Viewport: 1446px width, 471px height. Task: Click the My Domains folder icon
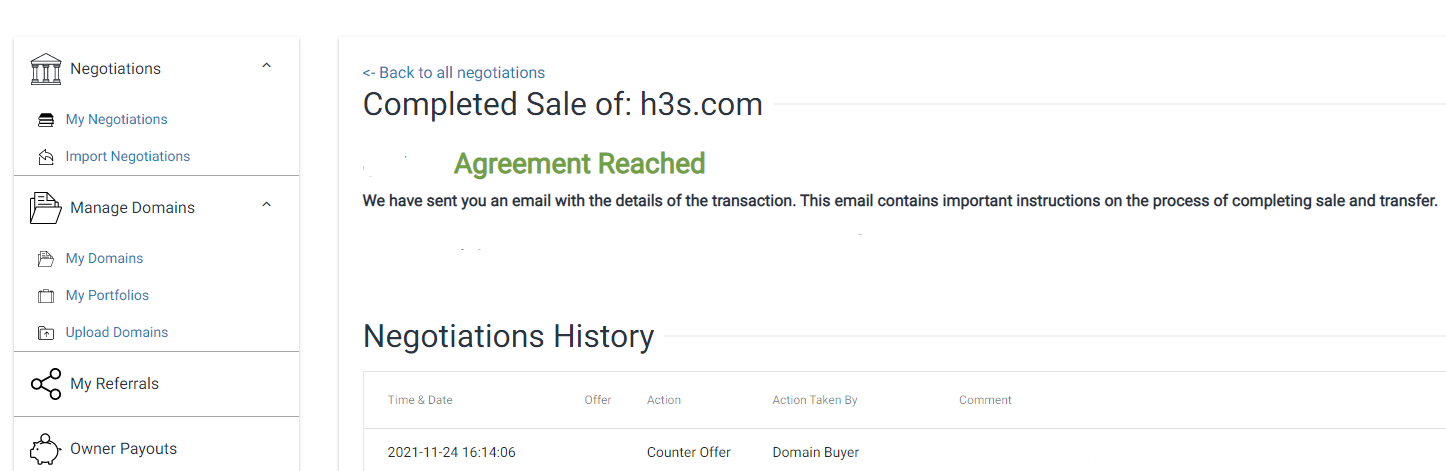click(x=46, y=259)
